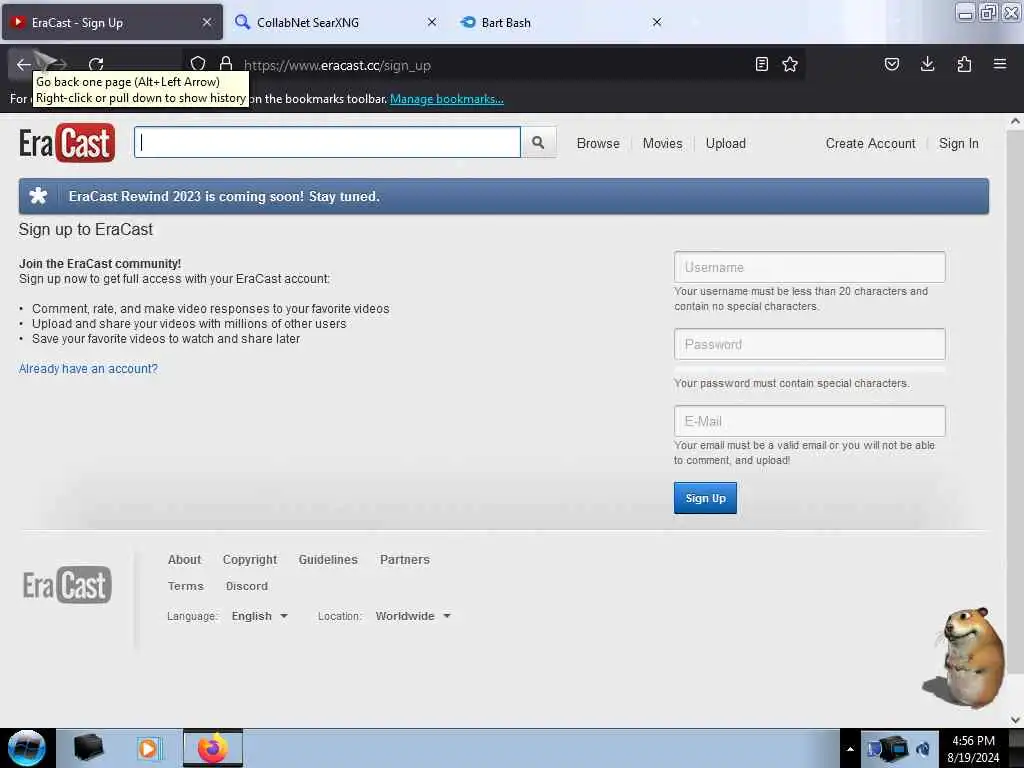This screenshot has width=1024, height=768.
Task: Click the page scrollbar down arrow
Action: click(x=1015, y=719)
